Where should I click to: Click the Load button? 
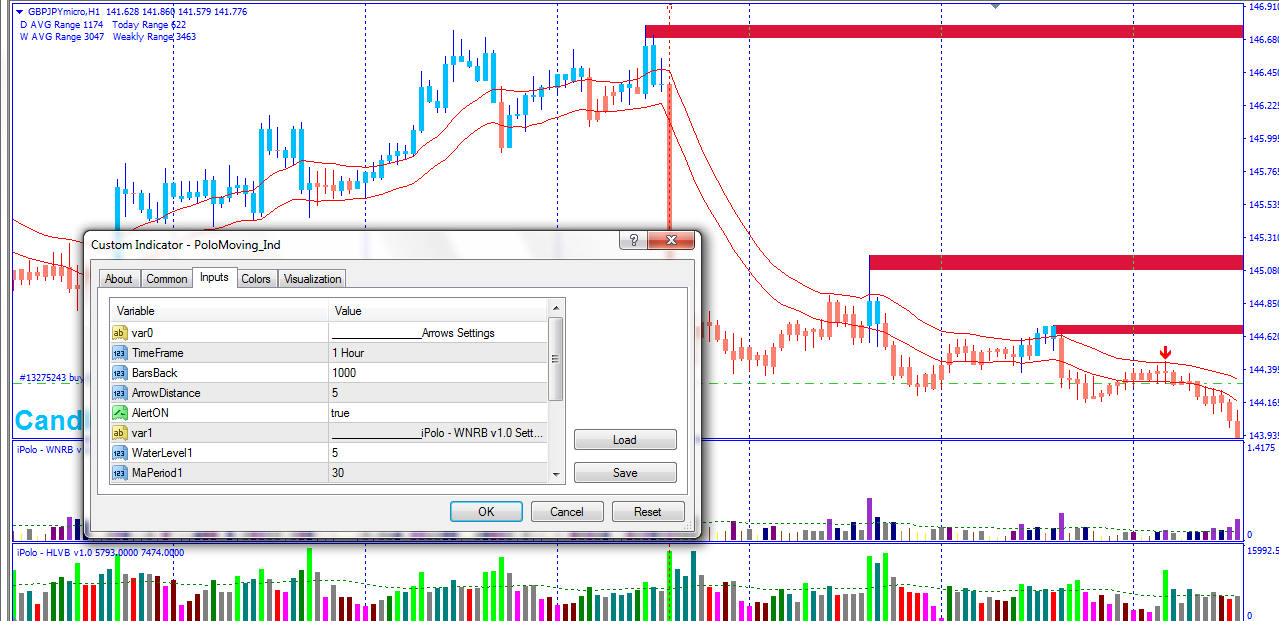click(x=625, y=440)
